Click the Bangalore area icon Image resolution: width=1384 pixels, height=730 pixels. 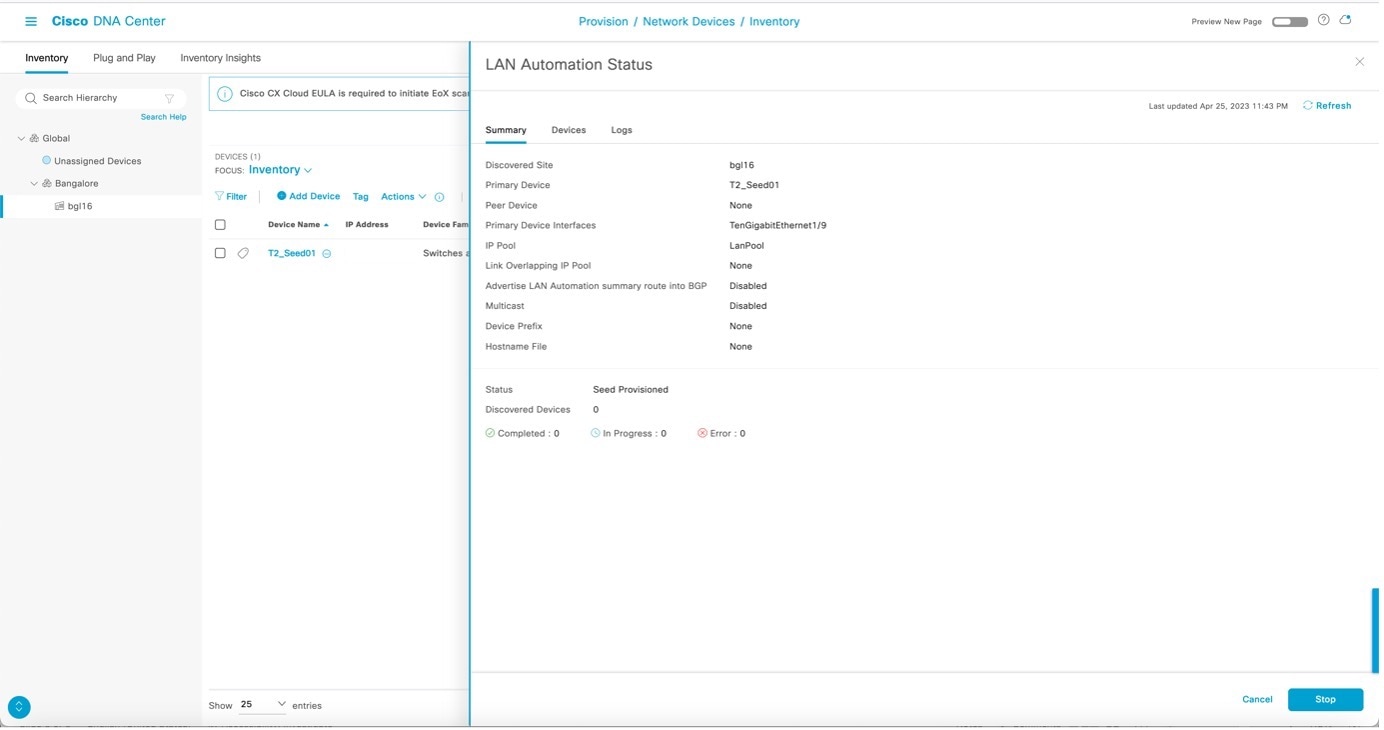[47, 183]
